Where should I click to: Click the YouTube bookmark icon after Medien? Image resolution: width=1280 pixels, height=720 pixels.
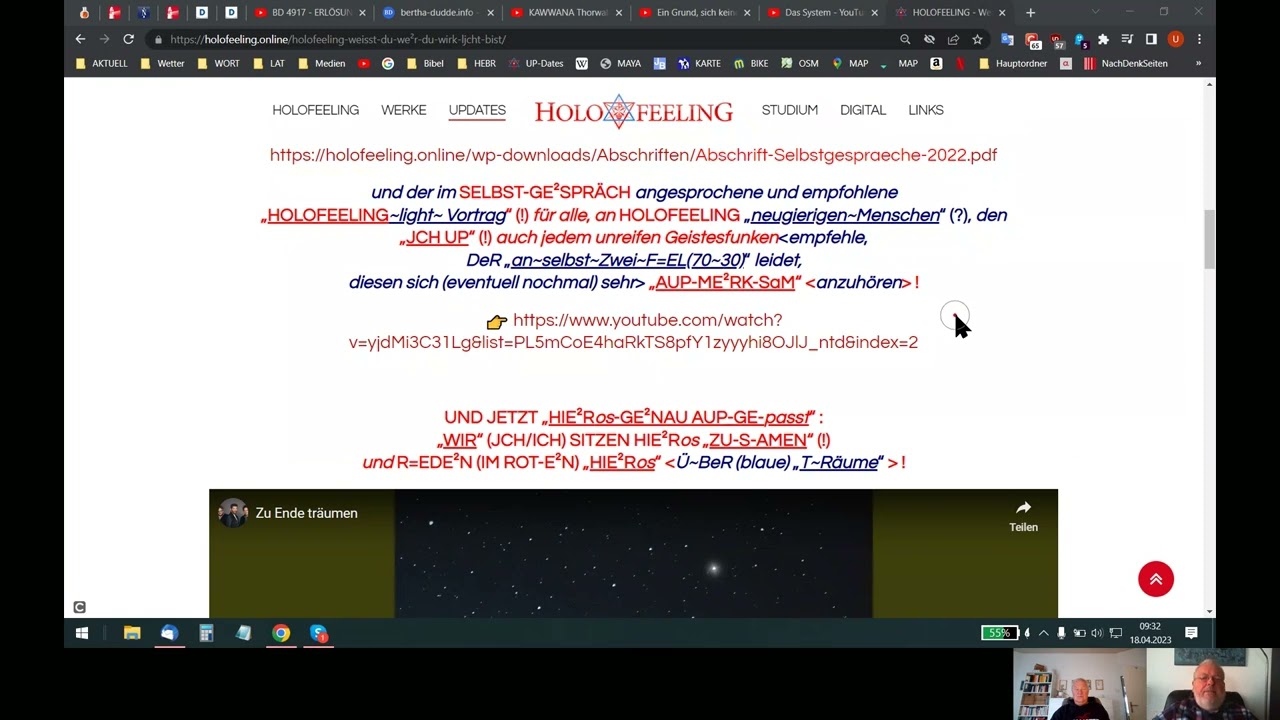[x=363, y=63]
